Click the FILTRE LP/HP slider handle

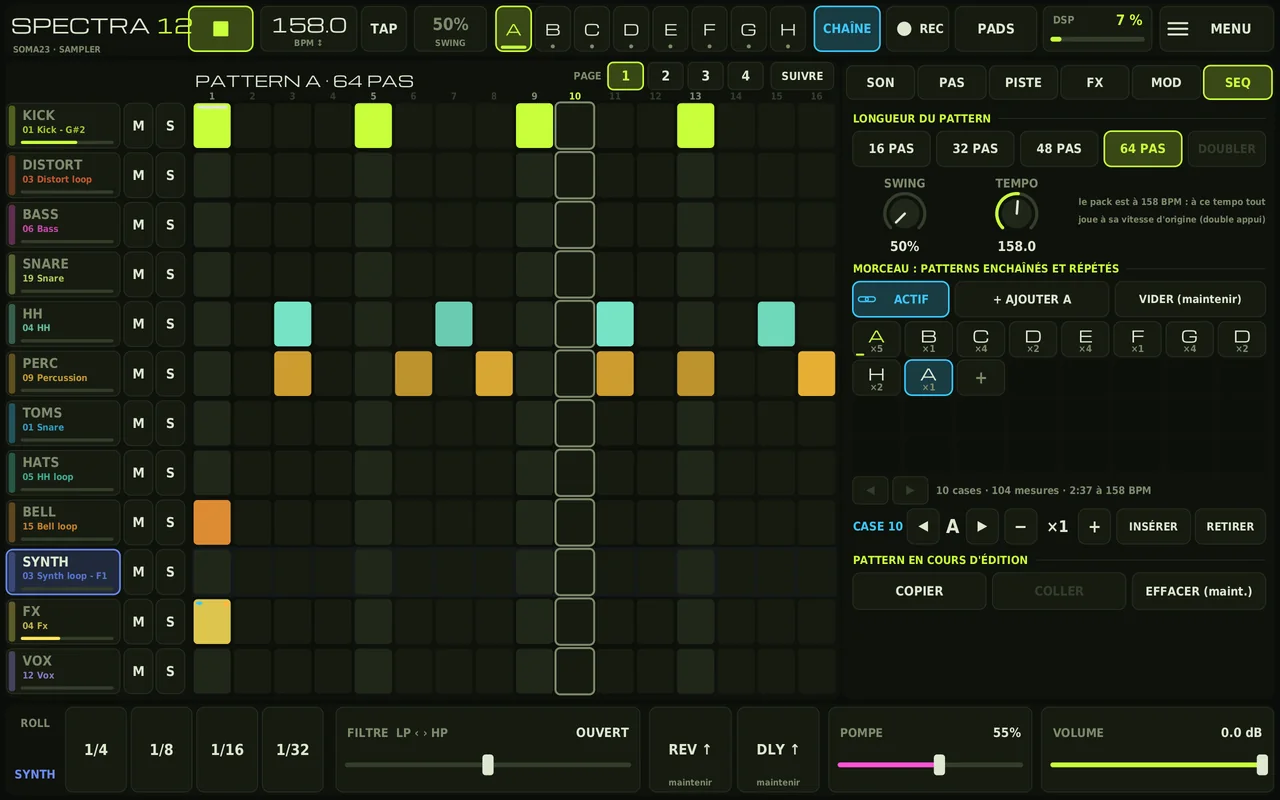point(488,765)
